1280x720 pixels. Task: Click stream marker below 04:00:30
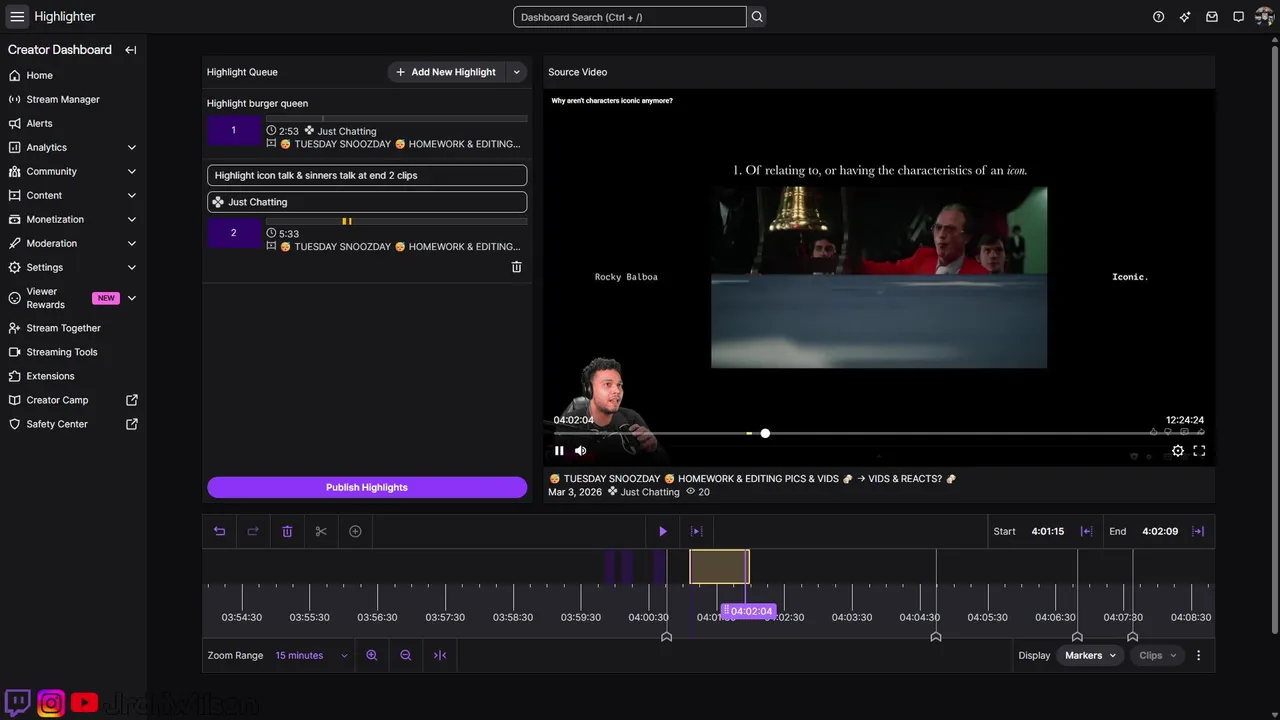(667, 636)
